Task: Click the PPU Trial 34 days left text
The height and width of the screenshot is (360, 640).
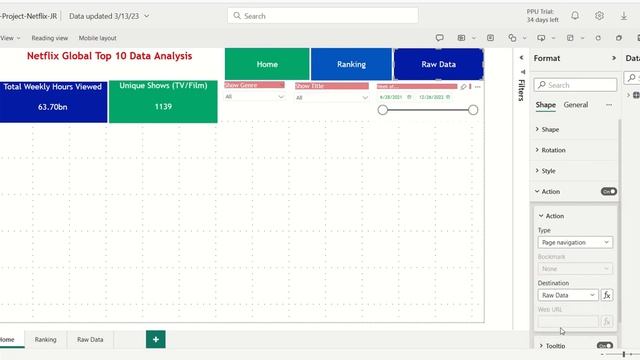Action: (542, 16)
